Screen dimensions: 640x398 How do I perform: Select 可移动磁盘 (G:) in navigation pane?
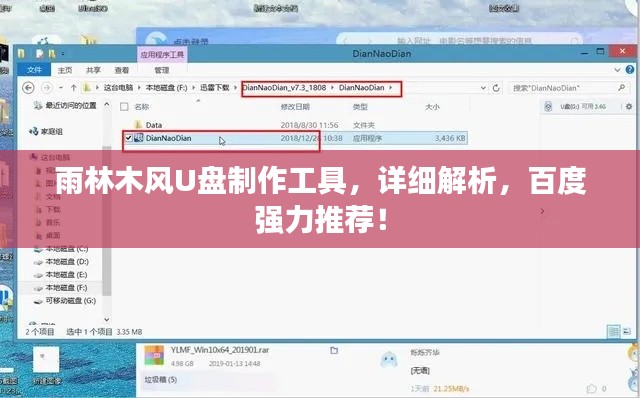(x=70, y=301)
